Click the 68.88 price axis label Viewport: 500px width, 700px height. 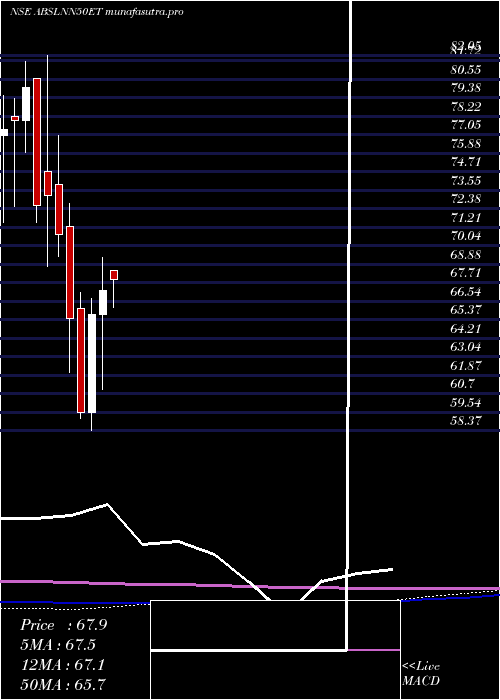click(466, 255)
